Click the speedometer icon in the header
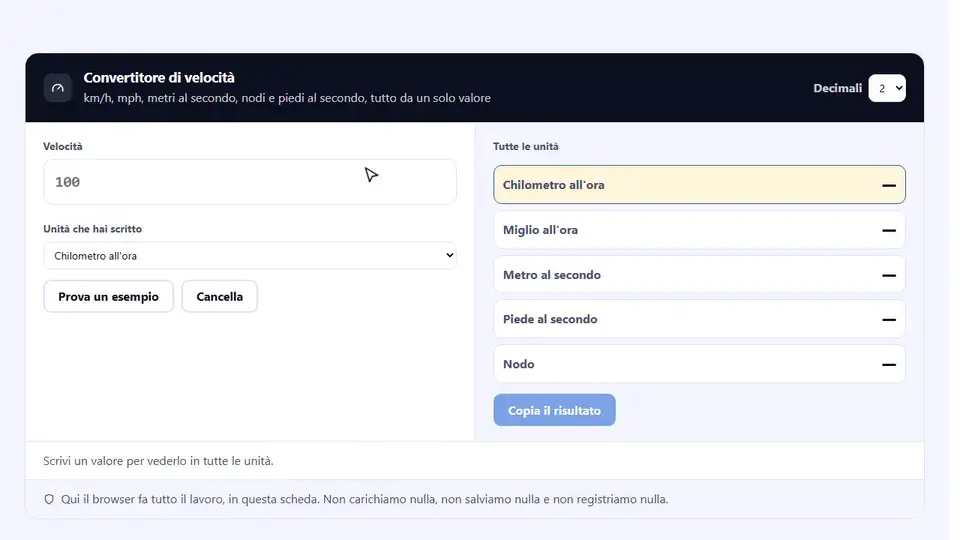This screenshot has height=540, width=960. [58, 88]
